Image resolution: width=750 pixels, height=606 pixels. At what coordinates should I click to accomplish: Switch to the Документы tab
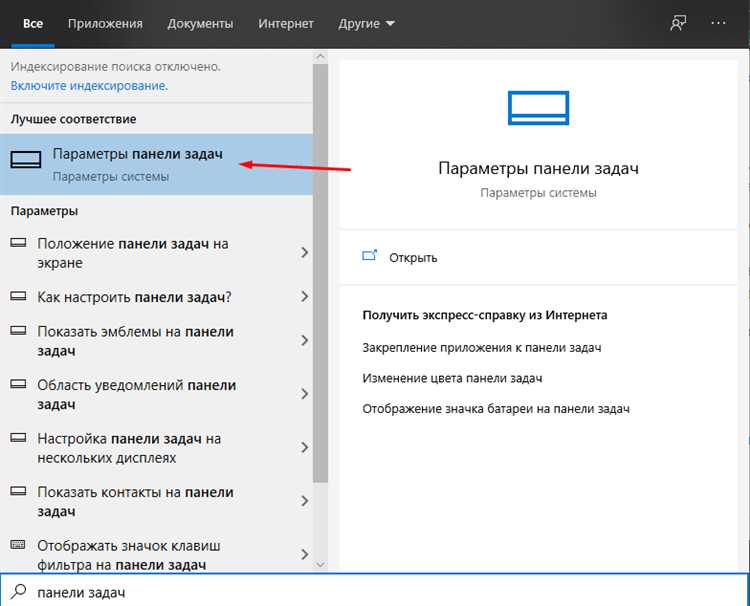pyautogui.click(x=200, y=23)
